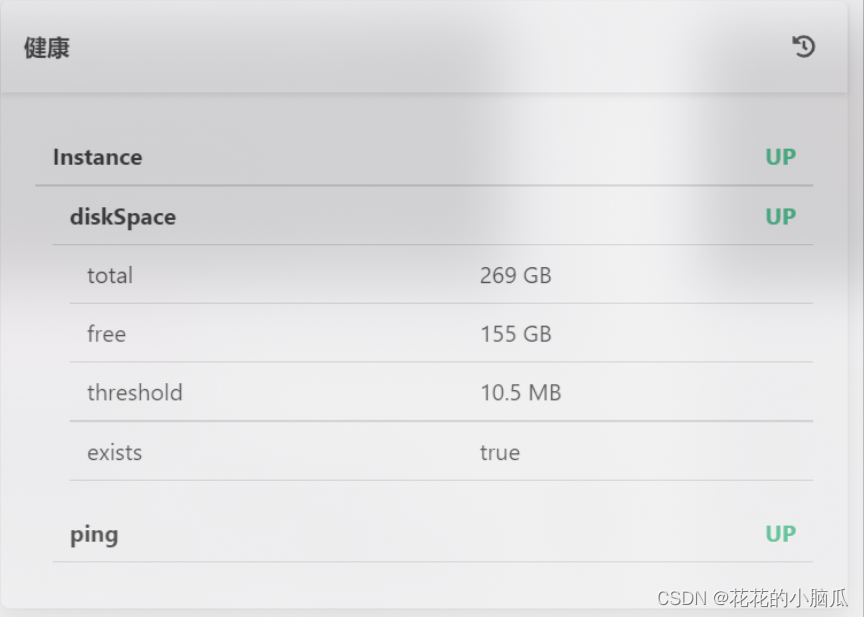Click the 269 GB total value
Screen dimensions: 864x617
pyautogui.click(x=515, y=275)
